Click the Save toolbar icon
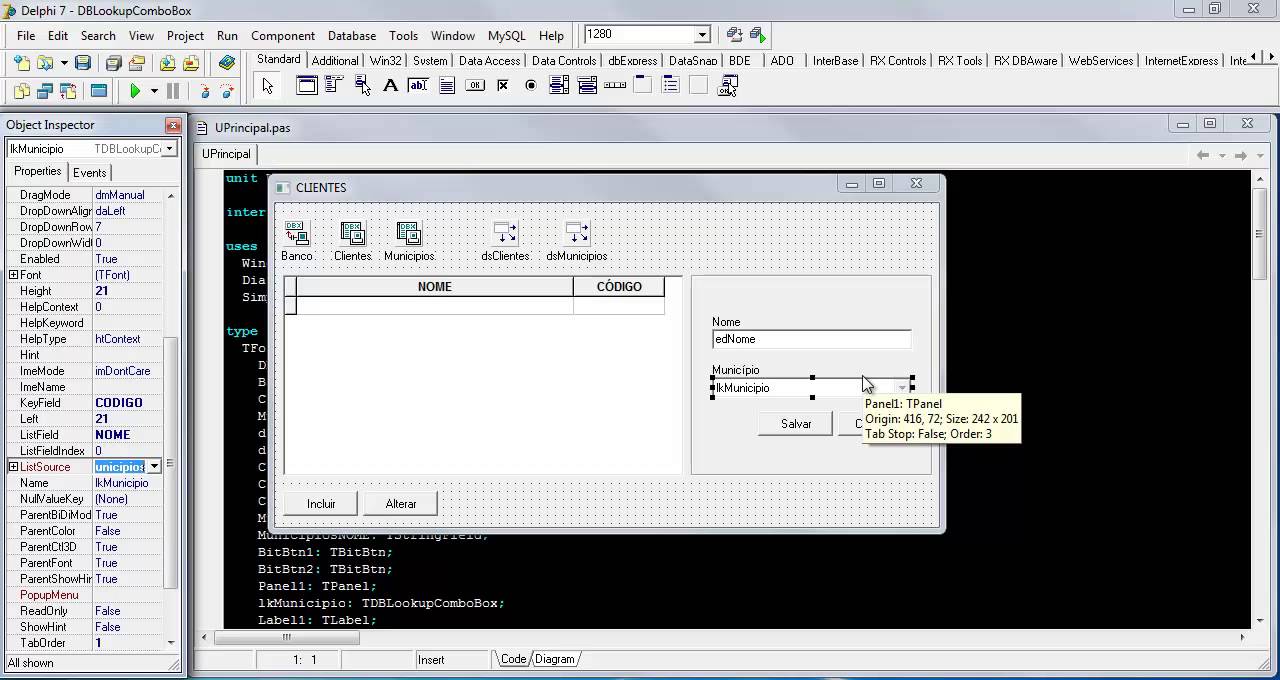 83,63
